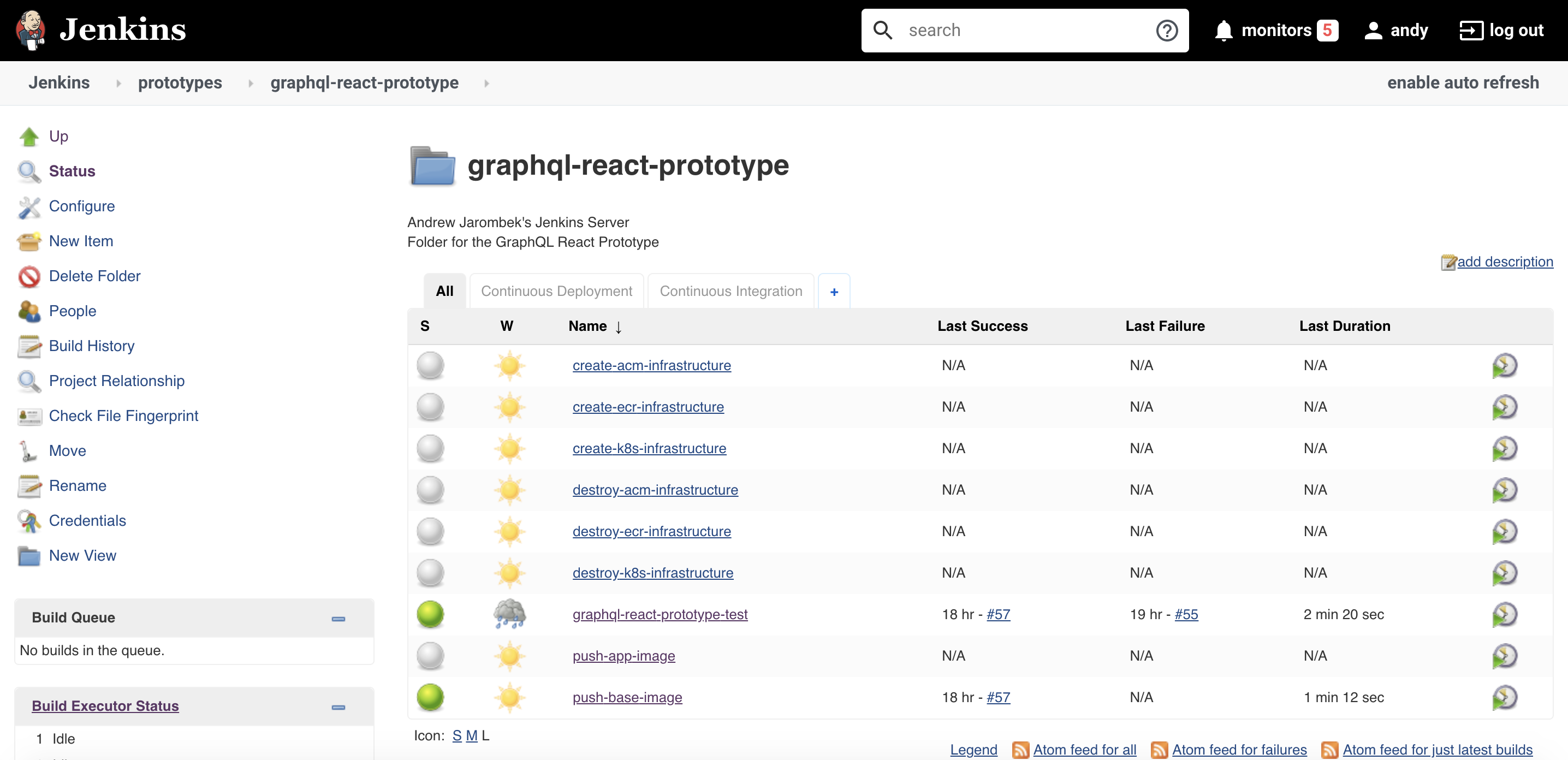The height and width of the screenshot is (760, 1568).
Task: Open the Legend link
Action: (x=973, y=750)
